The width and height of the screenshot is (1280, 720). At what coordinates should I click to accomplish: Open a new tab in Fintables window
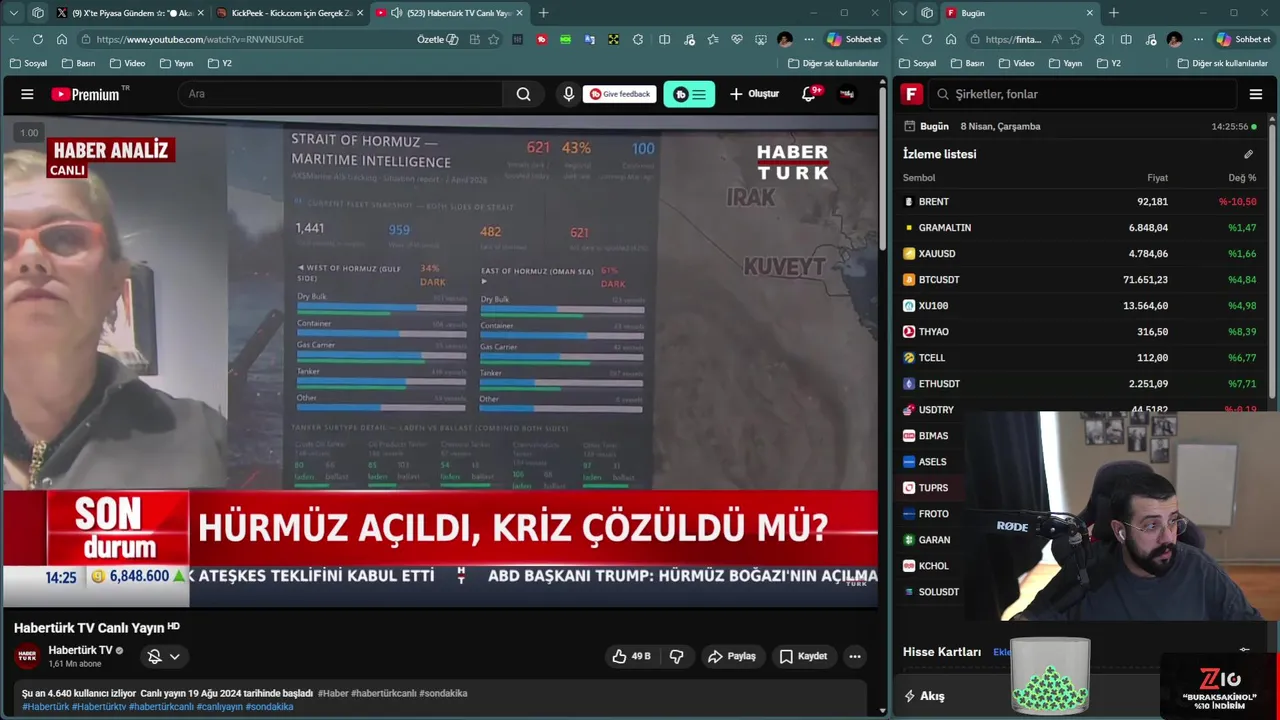(x=1114, y=13)
